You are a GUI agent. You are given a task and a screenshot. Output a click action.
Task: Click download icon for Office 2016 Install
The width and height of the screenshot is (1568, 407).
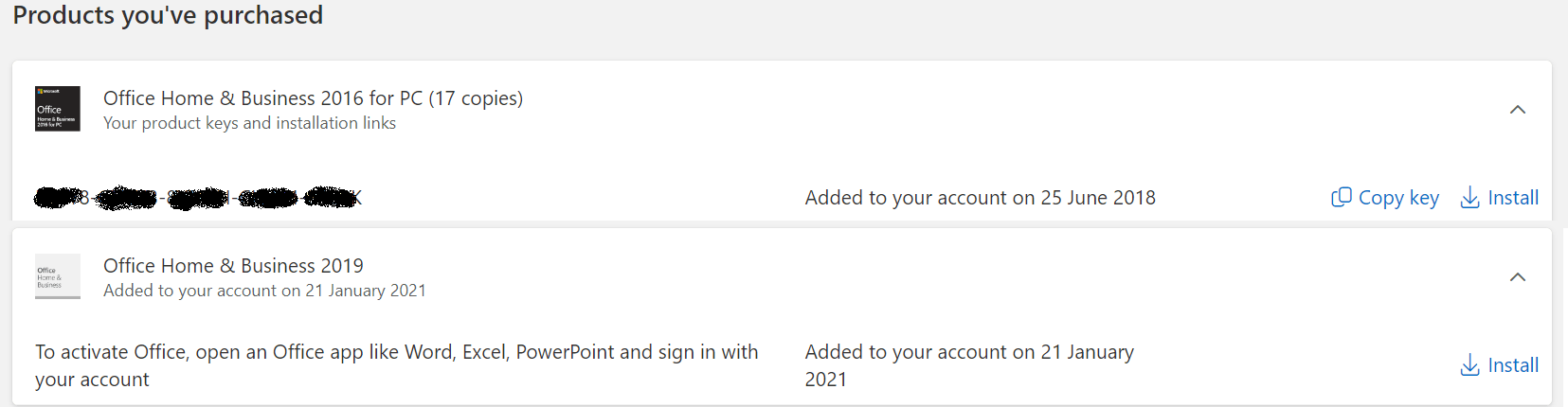[1469, 197]
